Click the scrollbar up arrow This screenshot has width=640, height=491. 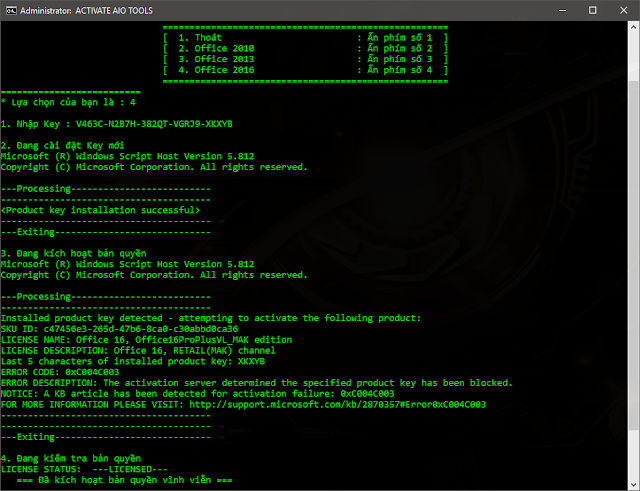tap(633, 27)
